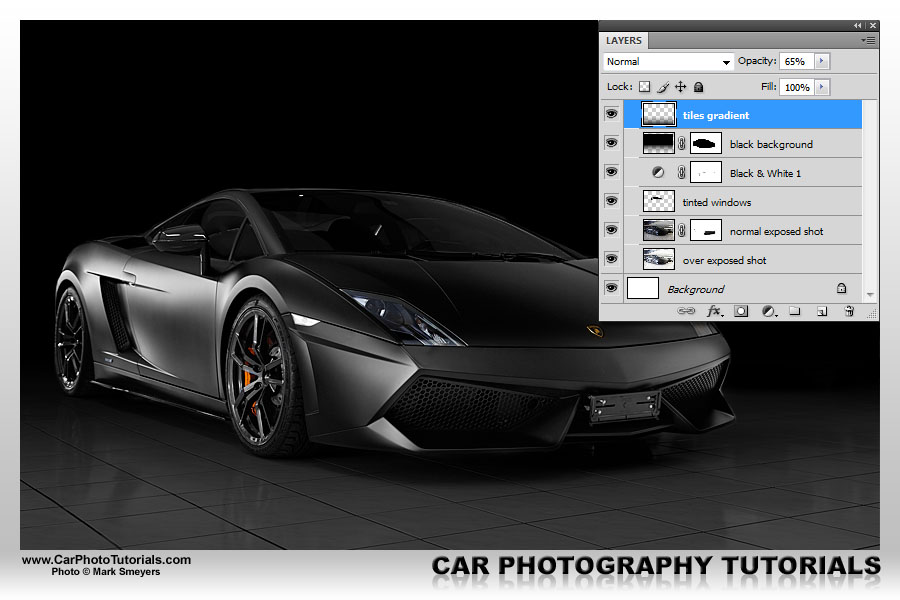
Task: Create a new group folder icon
Action: pos(794,311)
